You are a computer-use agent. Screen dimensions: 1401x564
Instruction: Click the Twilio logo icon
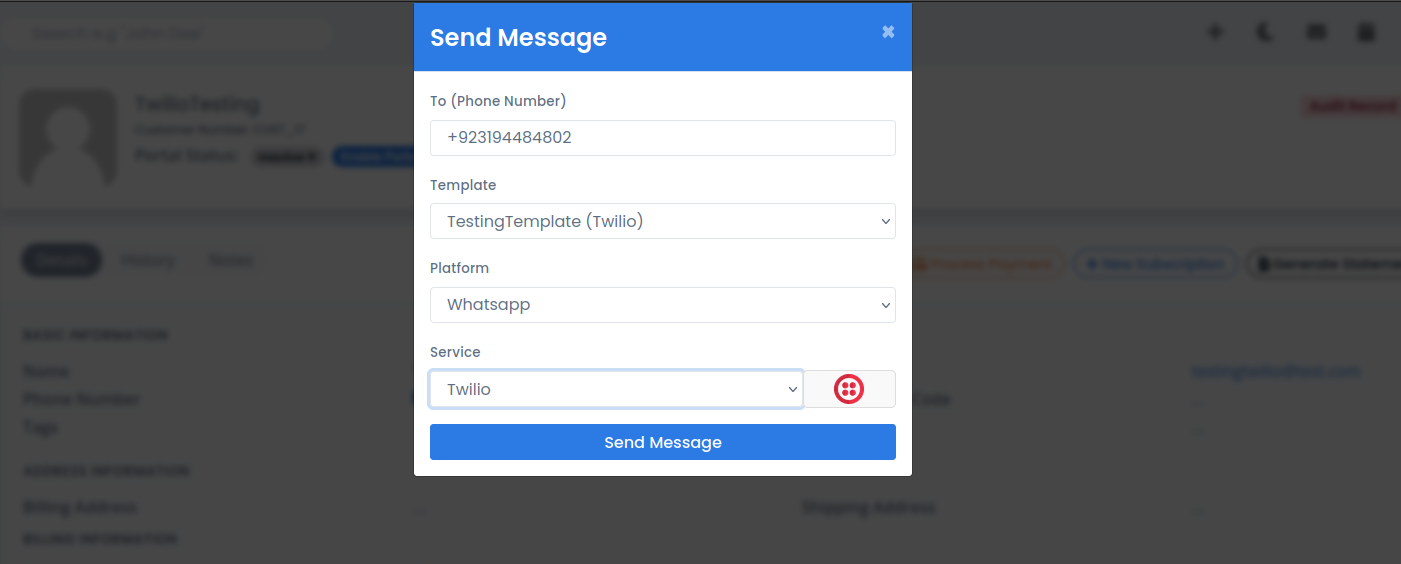click(x=849, y=389)
